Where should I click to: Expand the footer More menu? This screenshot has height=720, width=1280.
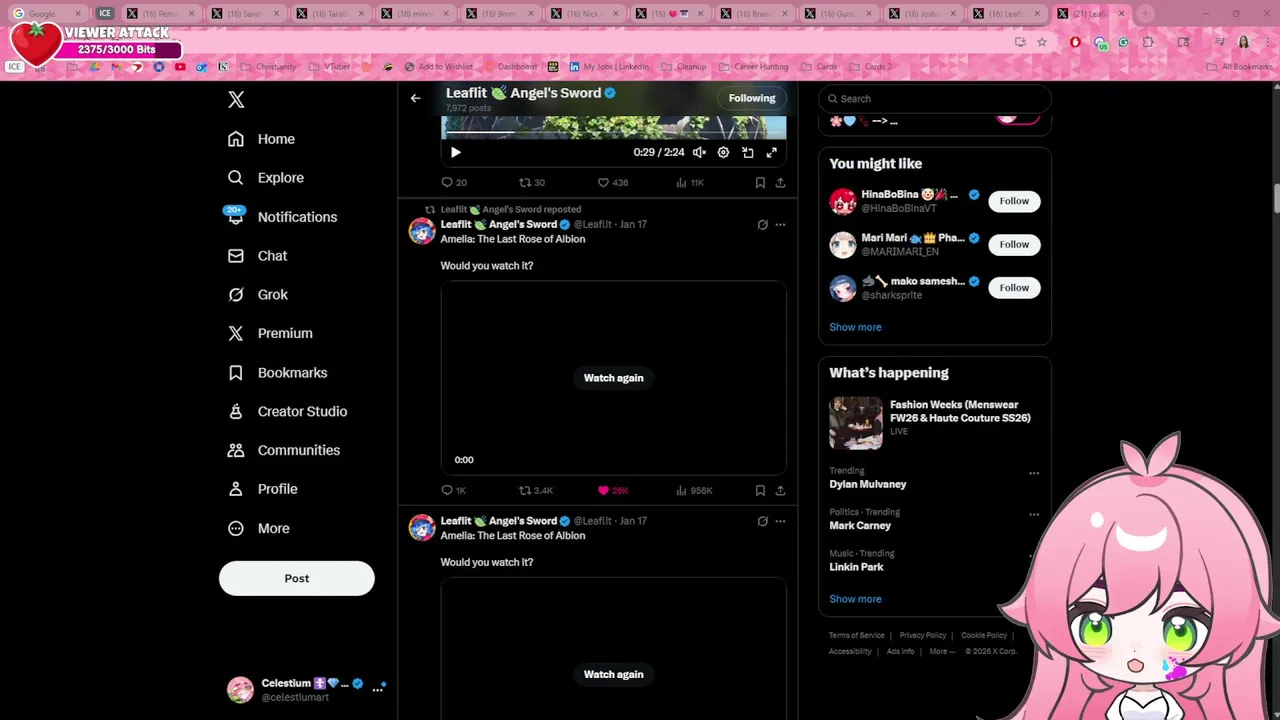point(941,651)
